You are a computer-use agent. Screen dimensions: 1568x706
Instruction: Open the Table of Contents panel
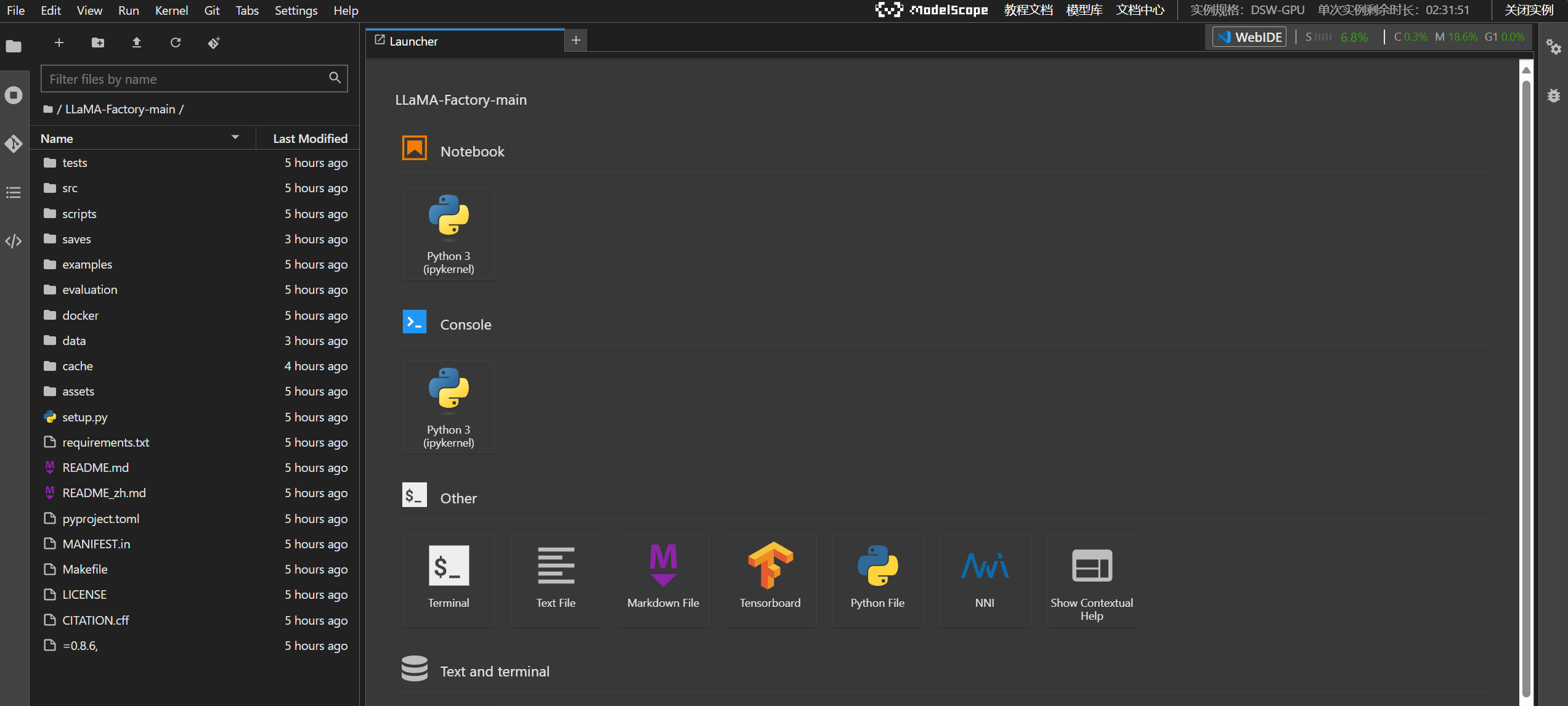tap(14, 192)
